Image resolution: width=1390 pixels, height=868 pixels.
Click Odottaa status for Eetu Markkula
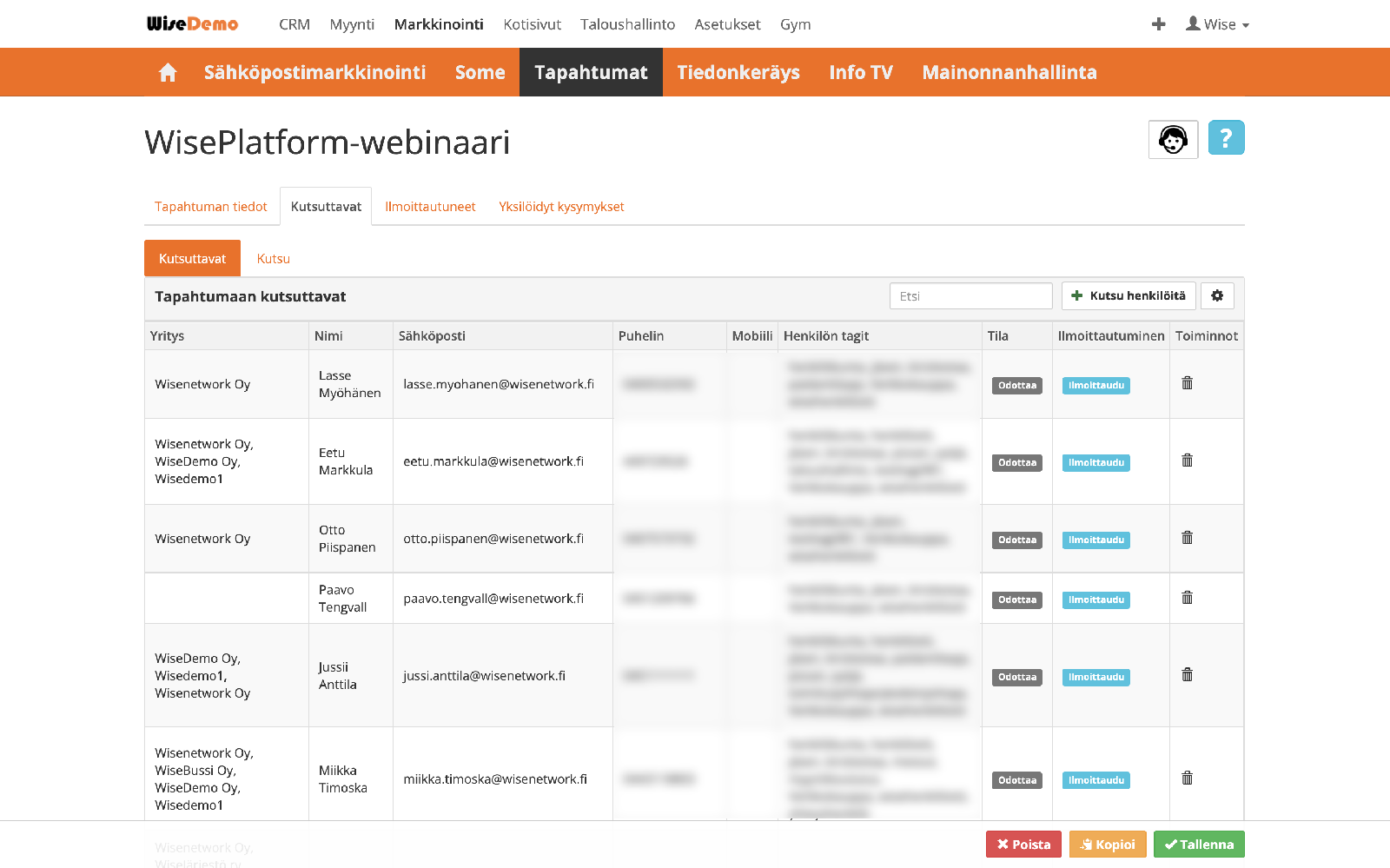click(x=1017, y=462)
